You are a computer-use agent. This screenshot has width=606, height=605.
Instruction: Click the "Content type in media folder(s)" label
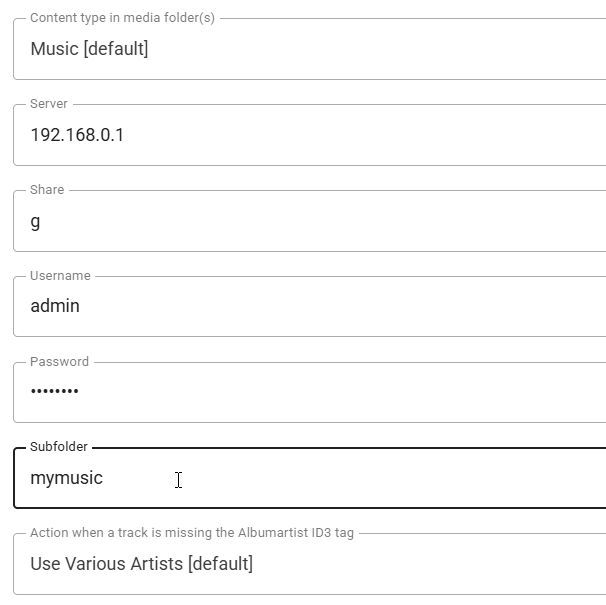(x=122, y=18)
